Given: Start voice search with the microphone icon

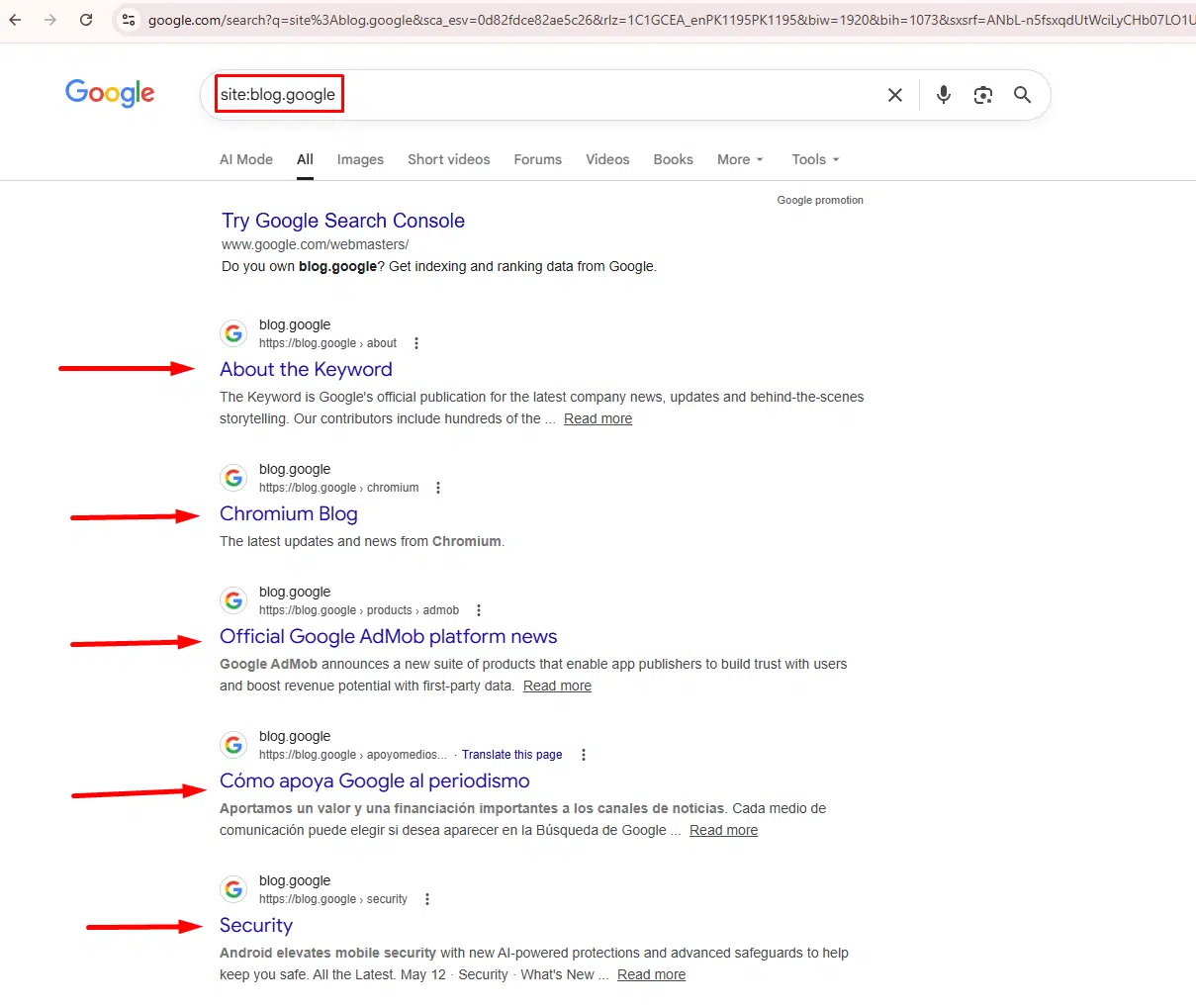Looking at the screenshot, I should point(944,95).
